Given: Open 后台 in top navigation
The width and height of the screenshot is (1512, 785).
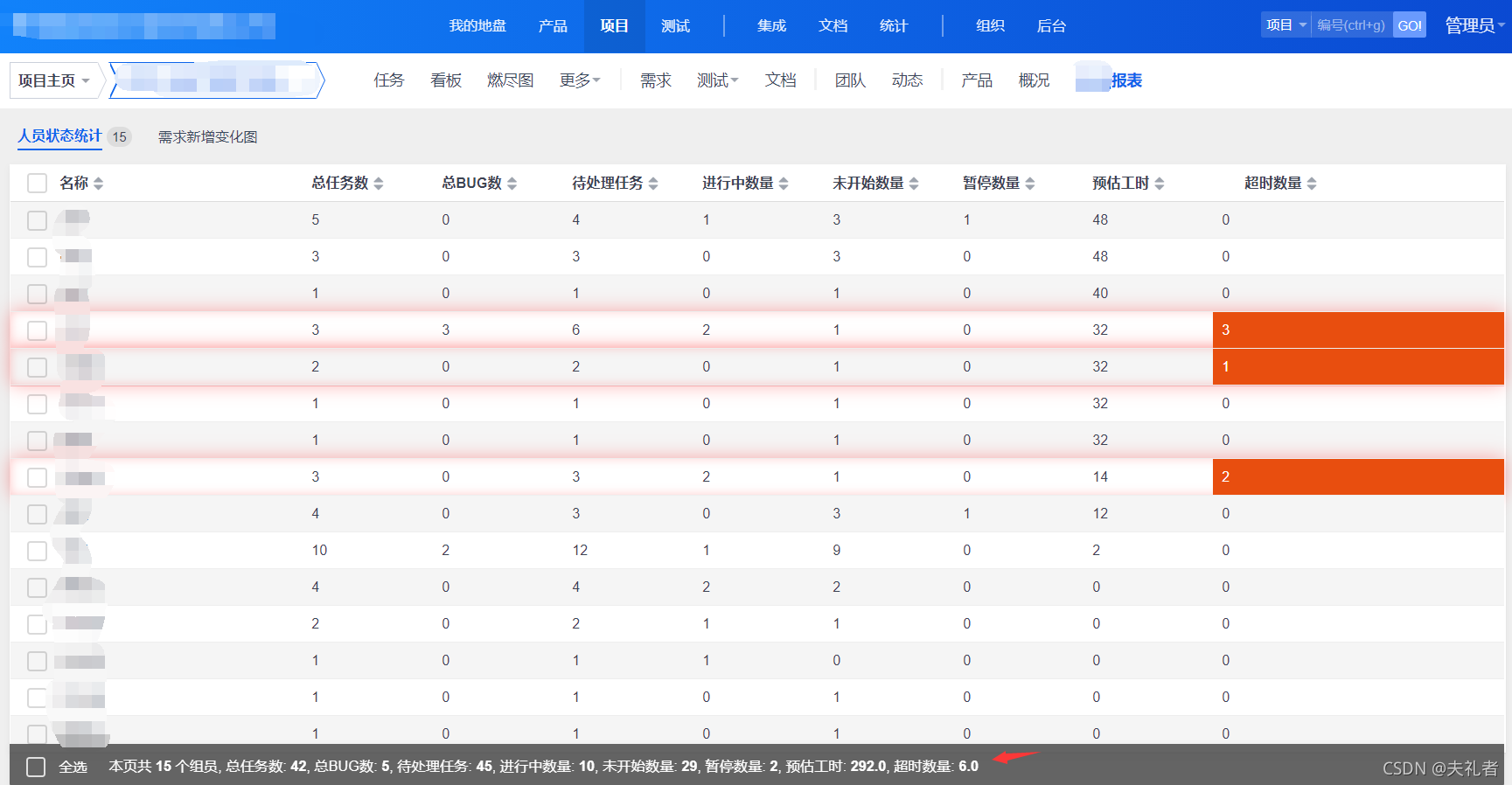Looking at the screenshot, I should 1051,26.
